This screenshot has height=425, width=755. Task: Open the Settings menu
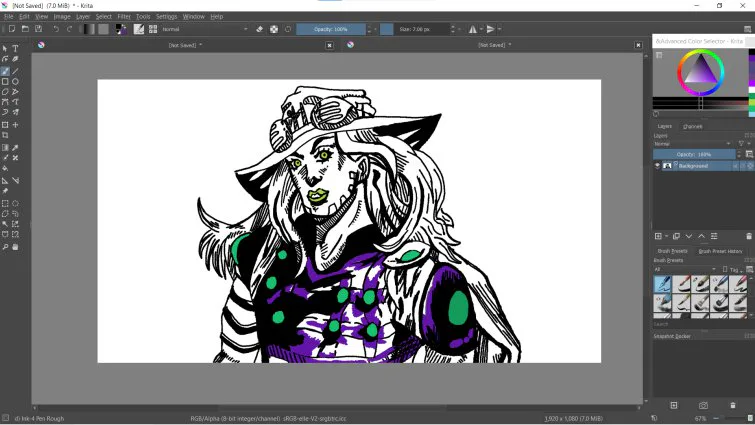click(x=167, y=16)
